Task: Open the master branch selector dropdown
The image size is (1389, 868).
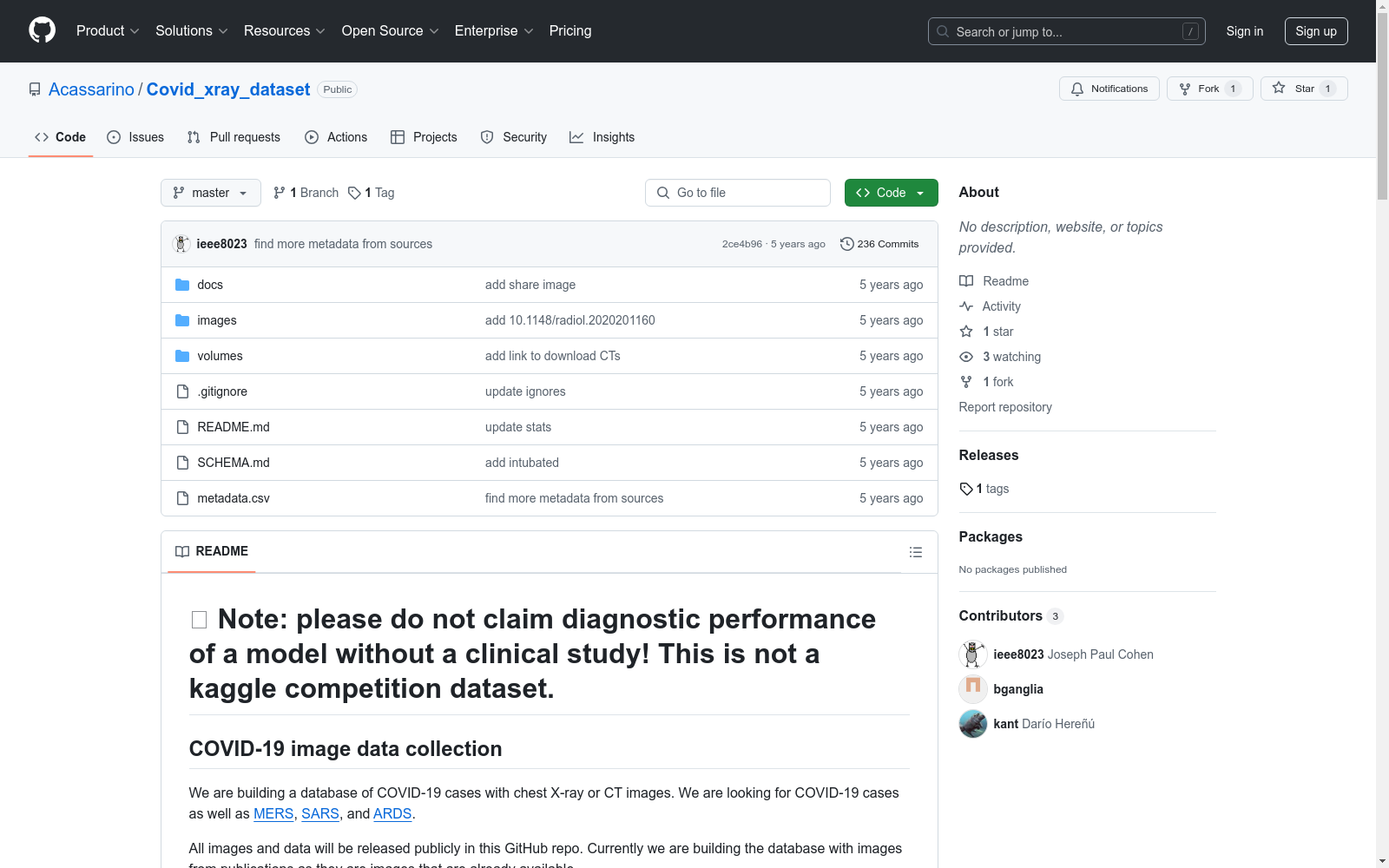Action: click(211, 193)
